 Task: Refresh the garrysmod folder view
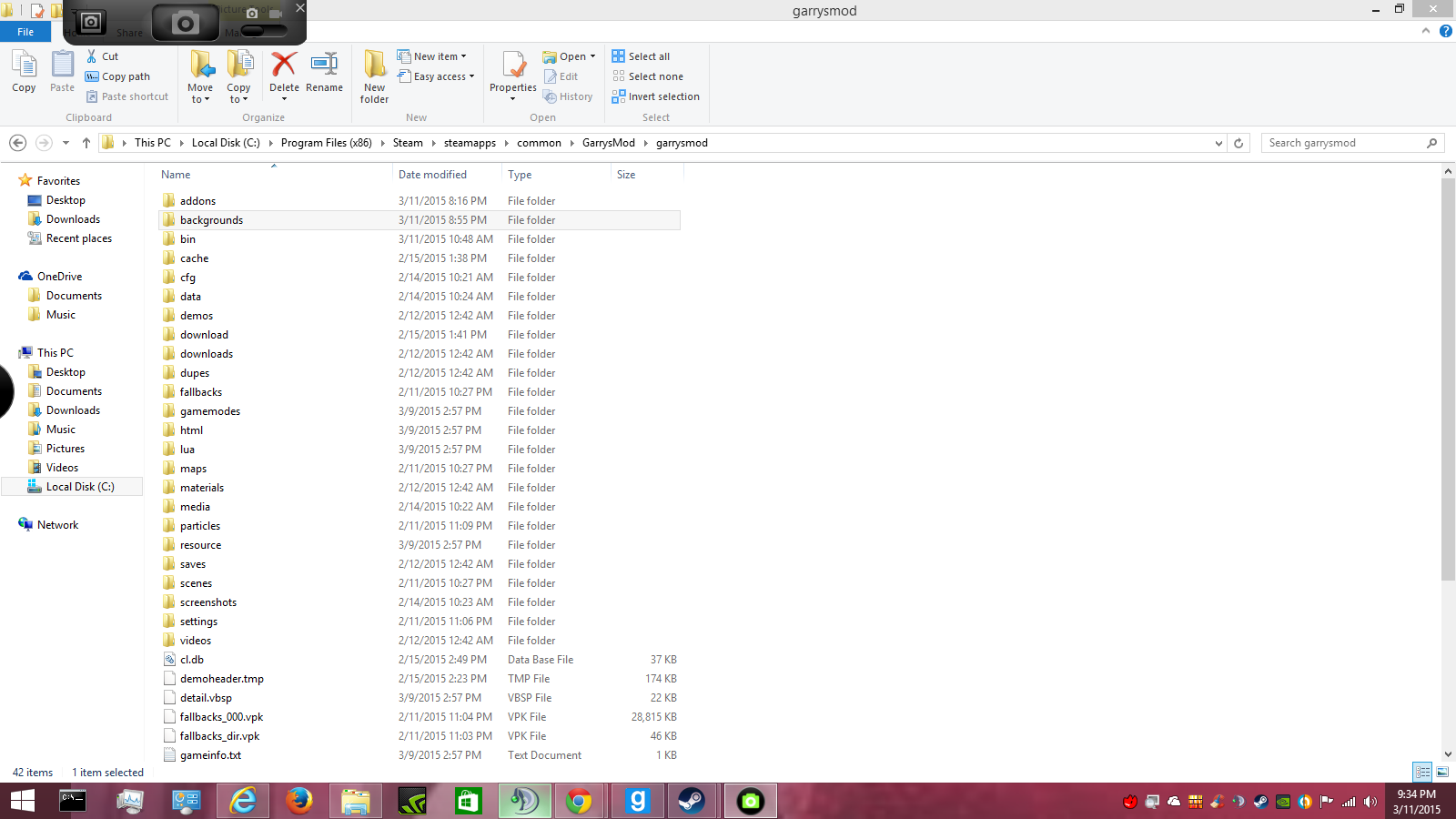click(1239, 143)
